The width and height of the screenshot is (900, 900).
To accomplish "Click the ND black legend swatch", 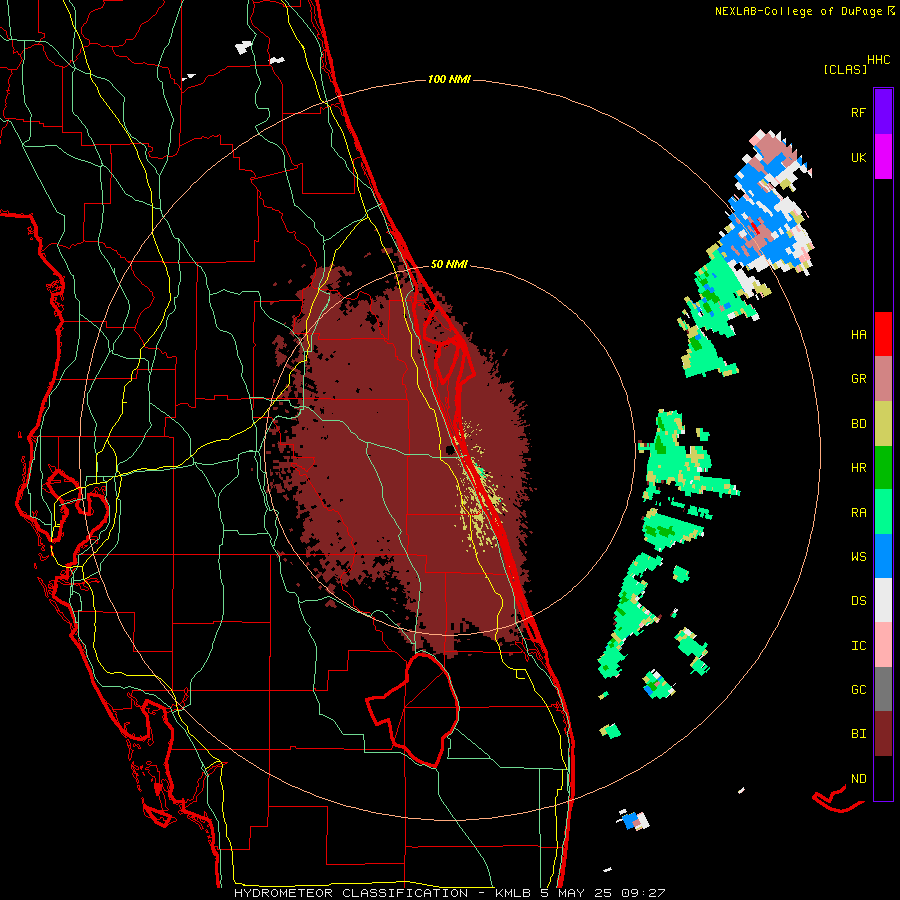I will click(883, 778).
